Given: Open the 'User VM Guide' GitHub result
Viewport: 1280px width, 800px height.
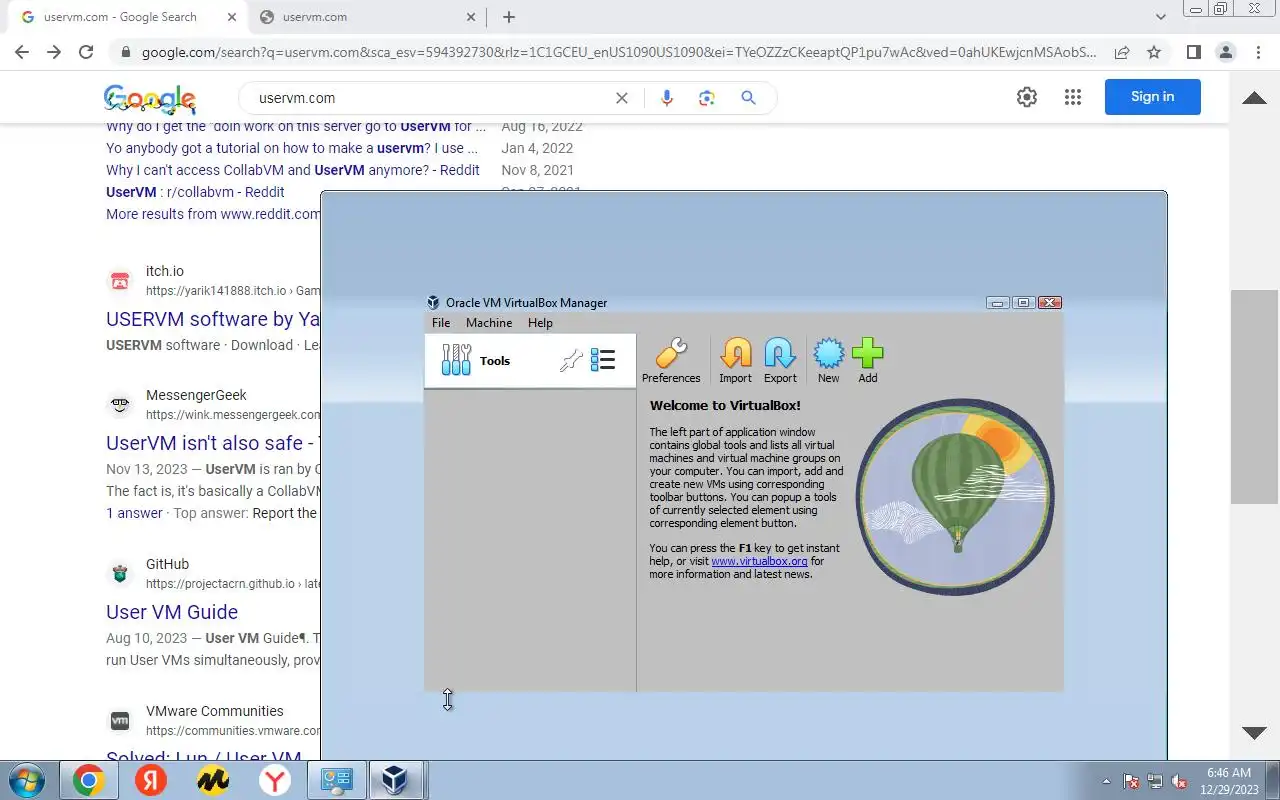Looking at the screenshot, I should point(172,612).
